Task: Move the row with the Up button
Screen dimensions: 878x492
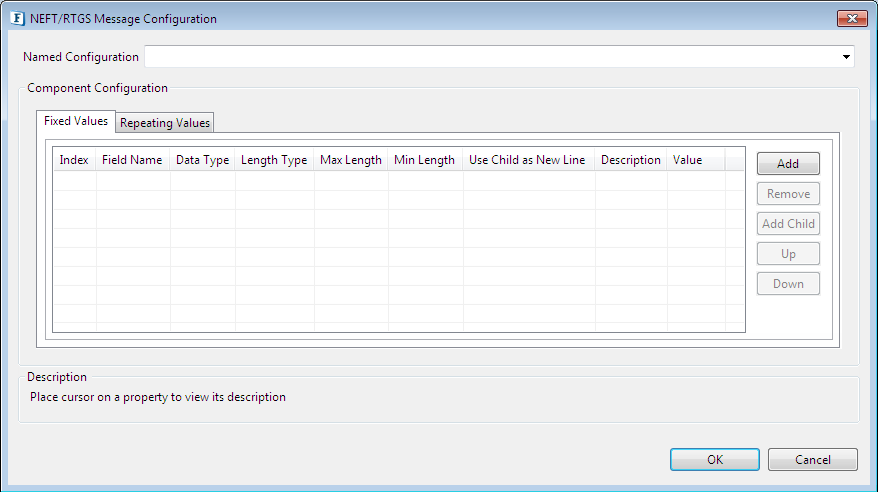Action: (788, 254)
